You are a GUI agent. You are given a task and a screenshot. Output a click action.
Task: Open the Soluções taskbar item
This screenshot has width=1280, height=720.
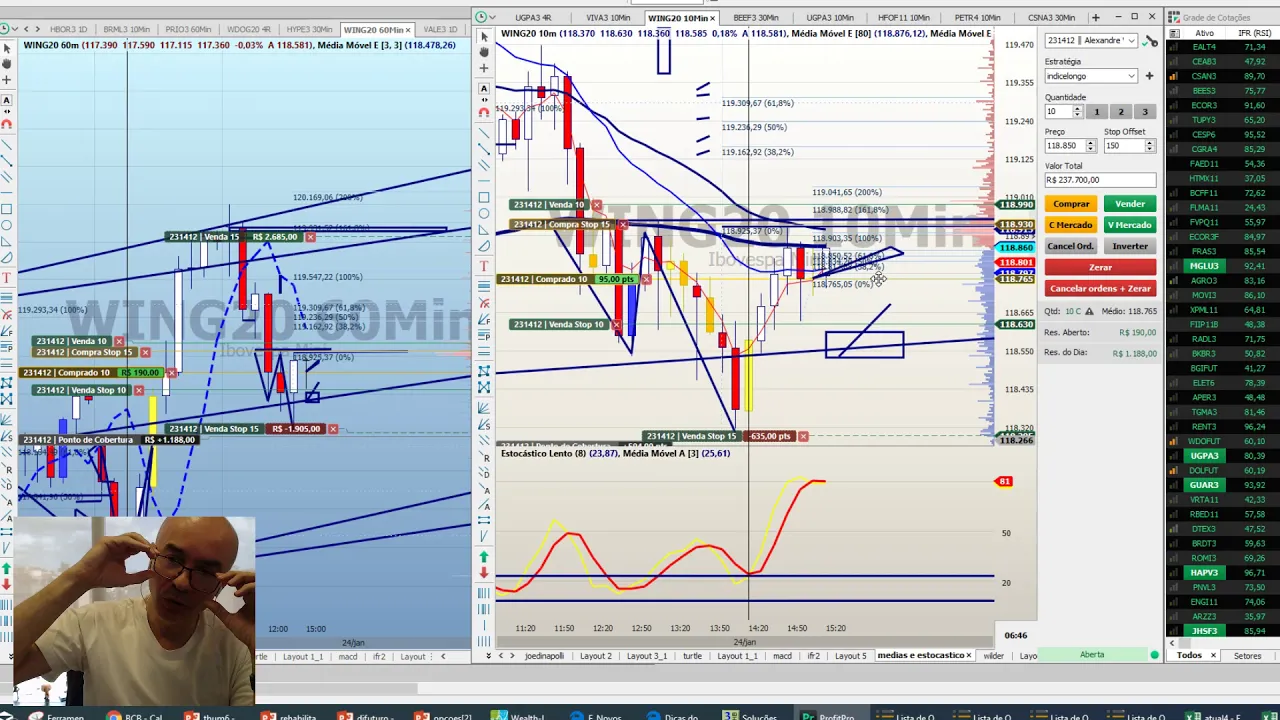750,716
